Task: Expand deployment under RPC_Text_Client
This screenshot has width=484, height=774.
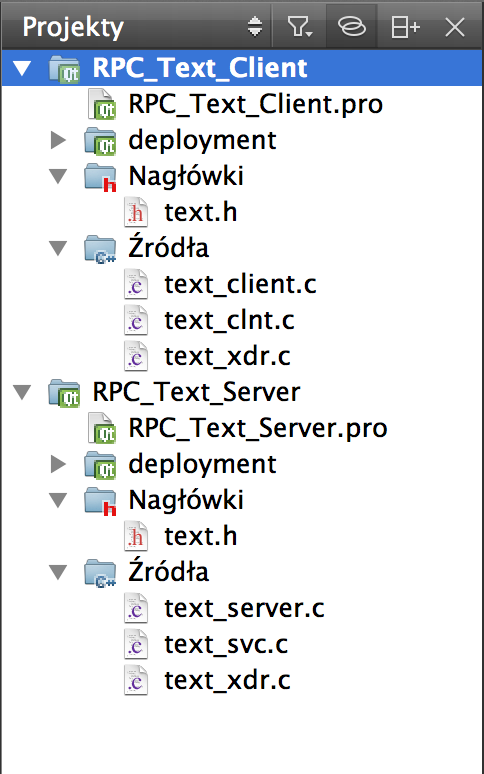Action: click(58, 140)
